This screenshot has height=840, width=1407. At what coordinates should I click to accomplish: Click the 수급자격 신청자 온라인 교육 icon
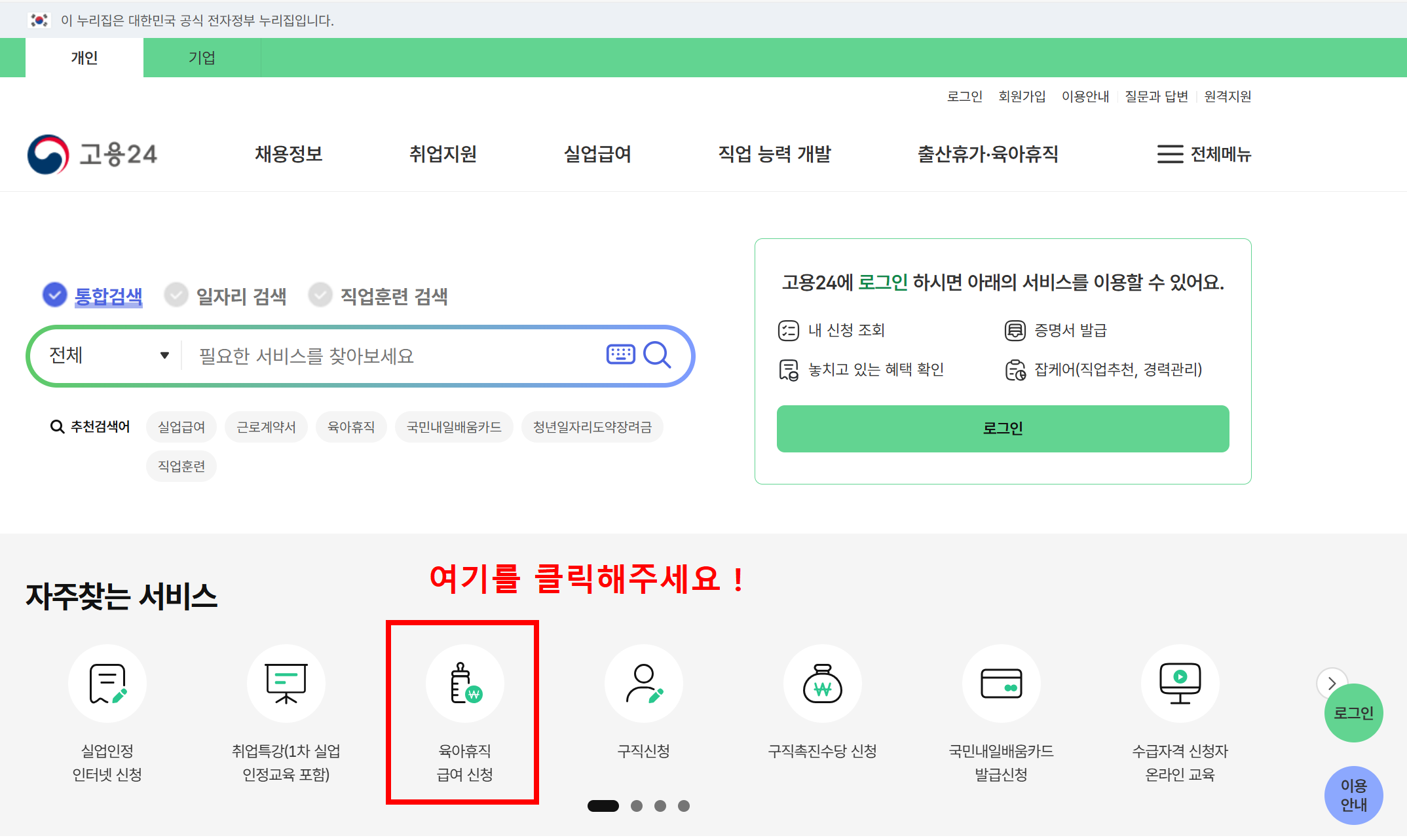coord(1180,684)
